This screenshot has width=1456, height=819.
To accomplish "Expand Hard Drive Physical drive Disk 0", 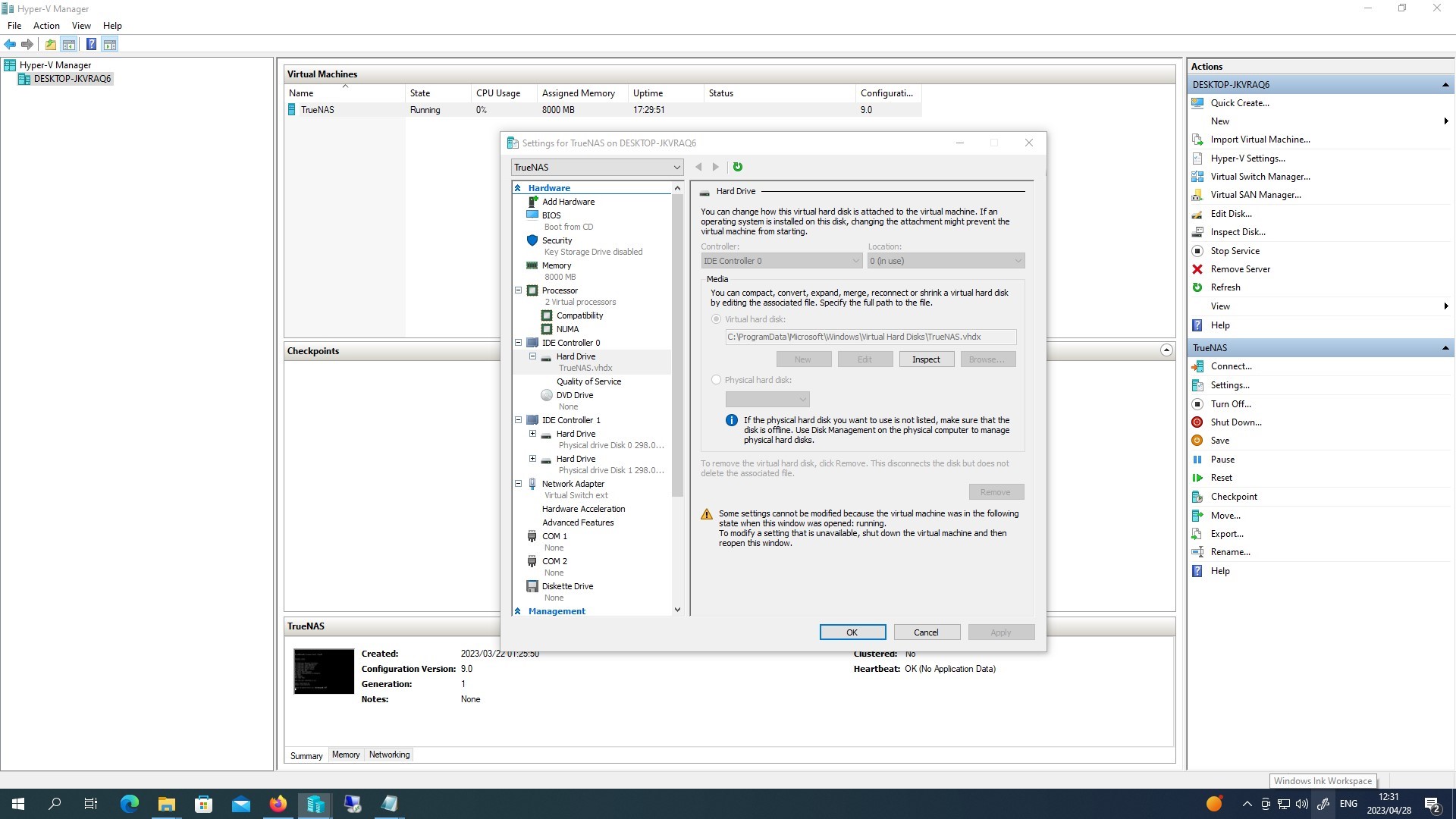I will (x=532, y=434).
